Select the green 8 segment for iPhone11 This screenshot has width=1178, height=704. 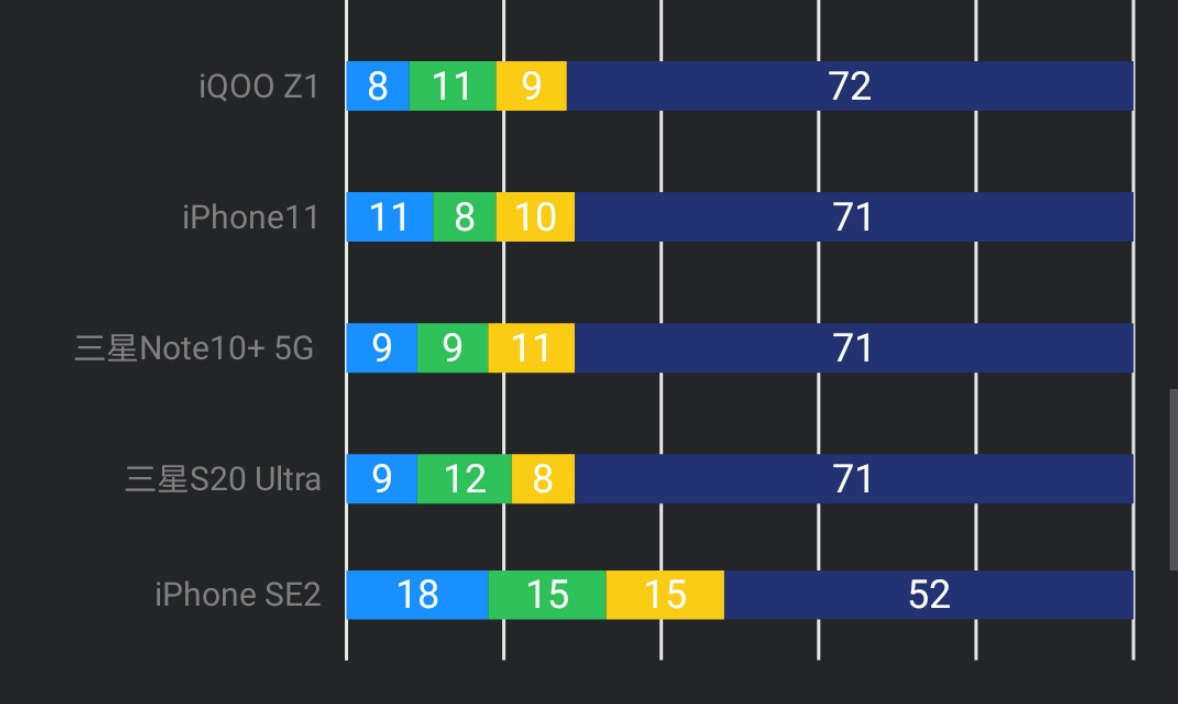click(x=465, y=217)
